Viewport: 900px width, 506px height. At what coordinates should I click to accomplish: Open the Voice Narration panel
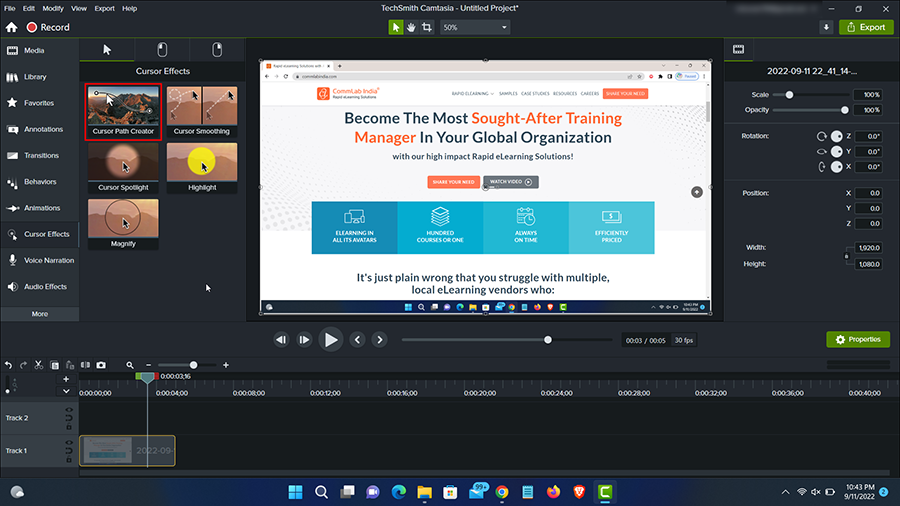pos(39,260)
